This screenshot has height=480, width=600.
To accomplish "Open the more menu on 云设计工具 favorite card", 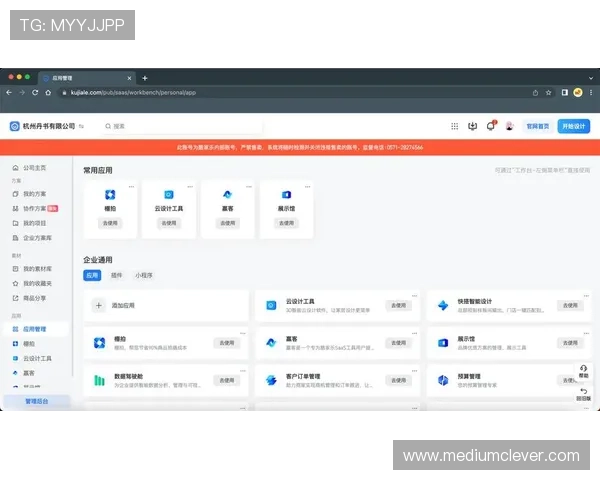I will [190, 187].
